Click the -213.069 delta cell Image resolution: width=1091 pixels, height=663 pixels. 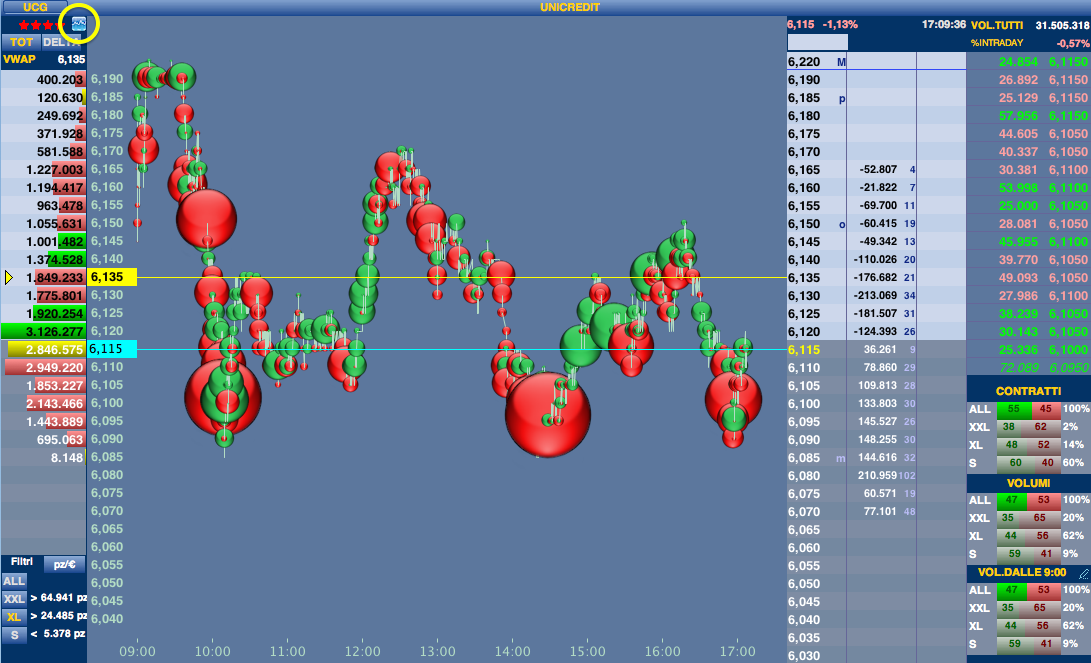[877, 296]
